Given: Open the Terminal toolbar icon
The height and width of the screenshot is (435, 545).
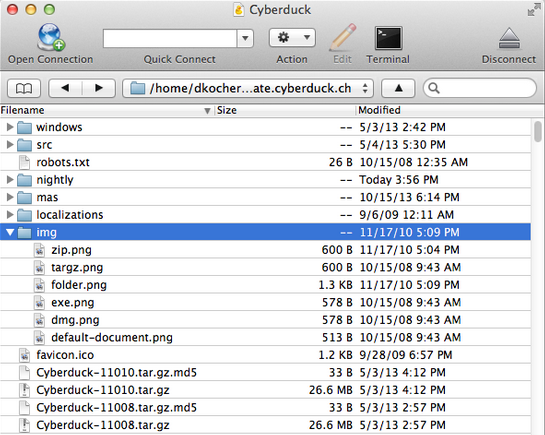Looking at the screenshot, I should pos(389,38).
